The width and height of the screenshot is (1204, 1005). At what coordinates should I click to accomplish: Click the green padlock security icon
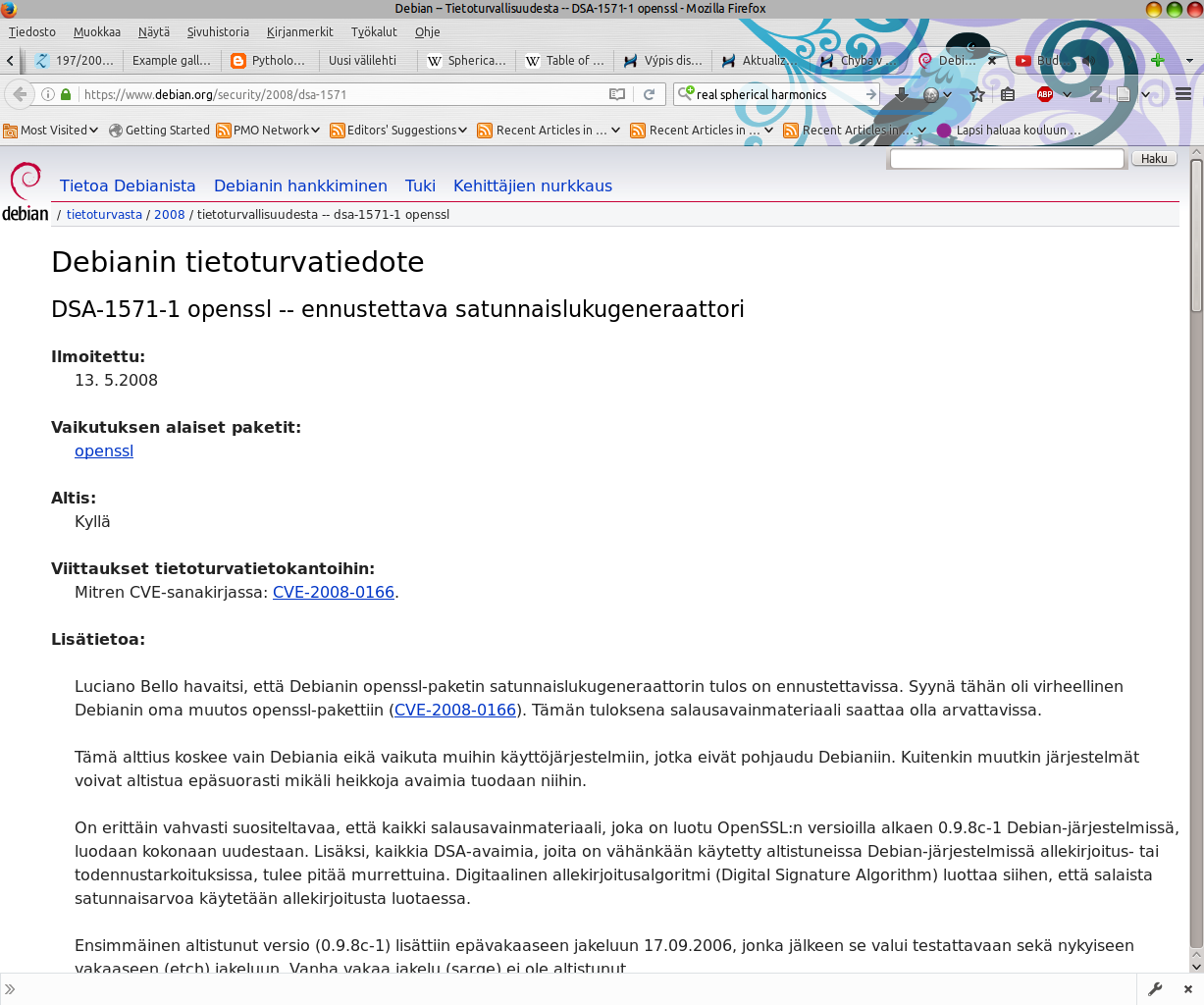pyautogui.click(x=66, y=94)
